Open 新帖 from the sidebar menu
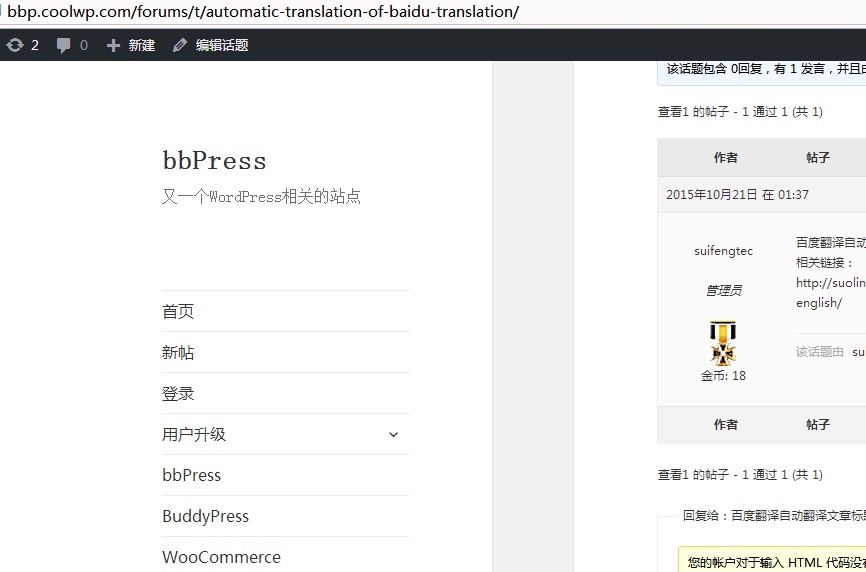Viewport: 866px width, 572px height. (x=178, y=353)
